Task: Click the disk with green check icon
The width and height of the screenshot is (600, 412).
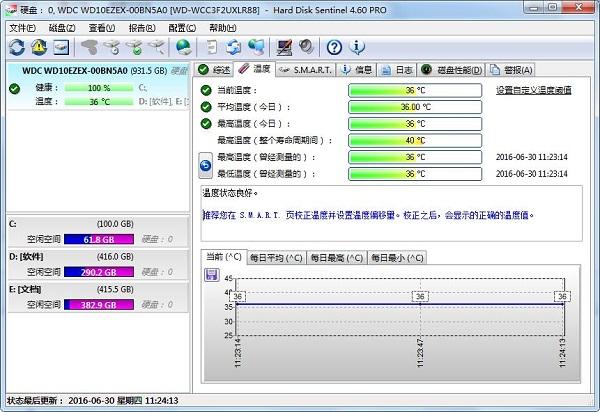Action: [x=135, y=47]
